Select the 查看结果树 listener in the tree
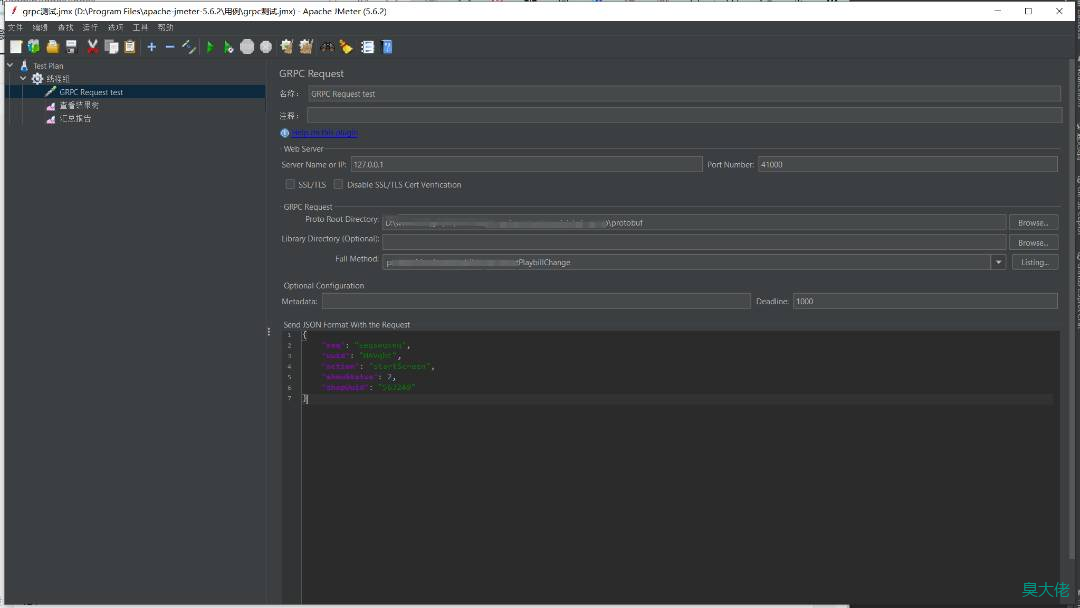This screenshot has width=1080, height=608. (x=79, y=105)
